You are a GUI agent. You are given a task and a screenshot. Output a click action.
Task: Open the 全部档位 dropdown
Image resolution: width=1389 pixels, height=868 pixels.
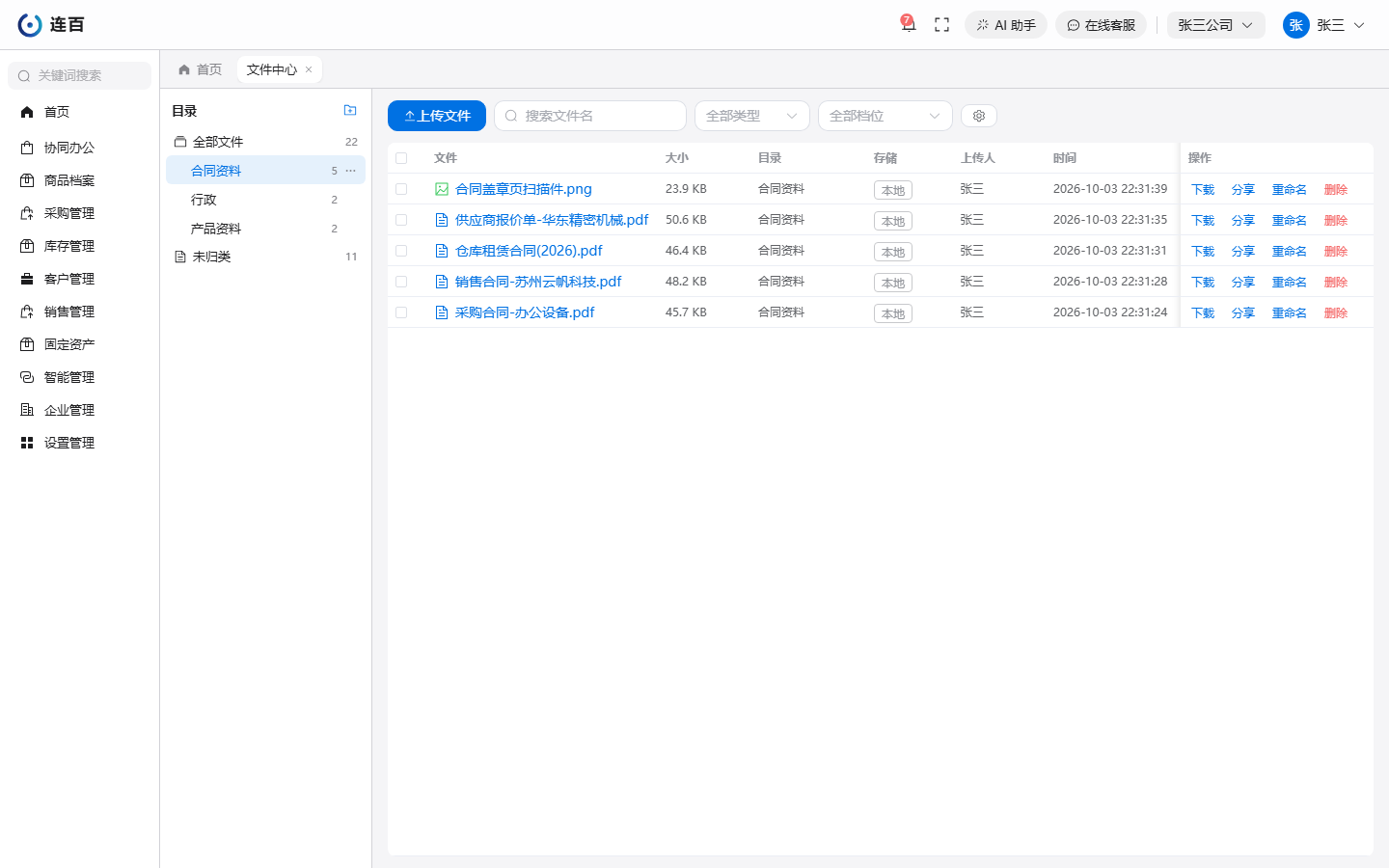pyautogui.click(x=885, y=116)
